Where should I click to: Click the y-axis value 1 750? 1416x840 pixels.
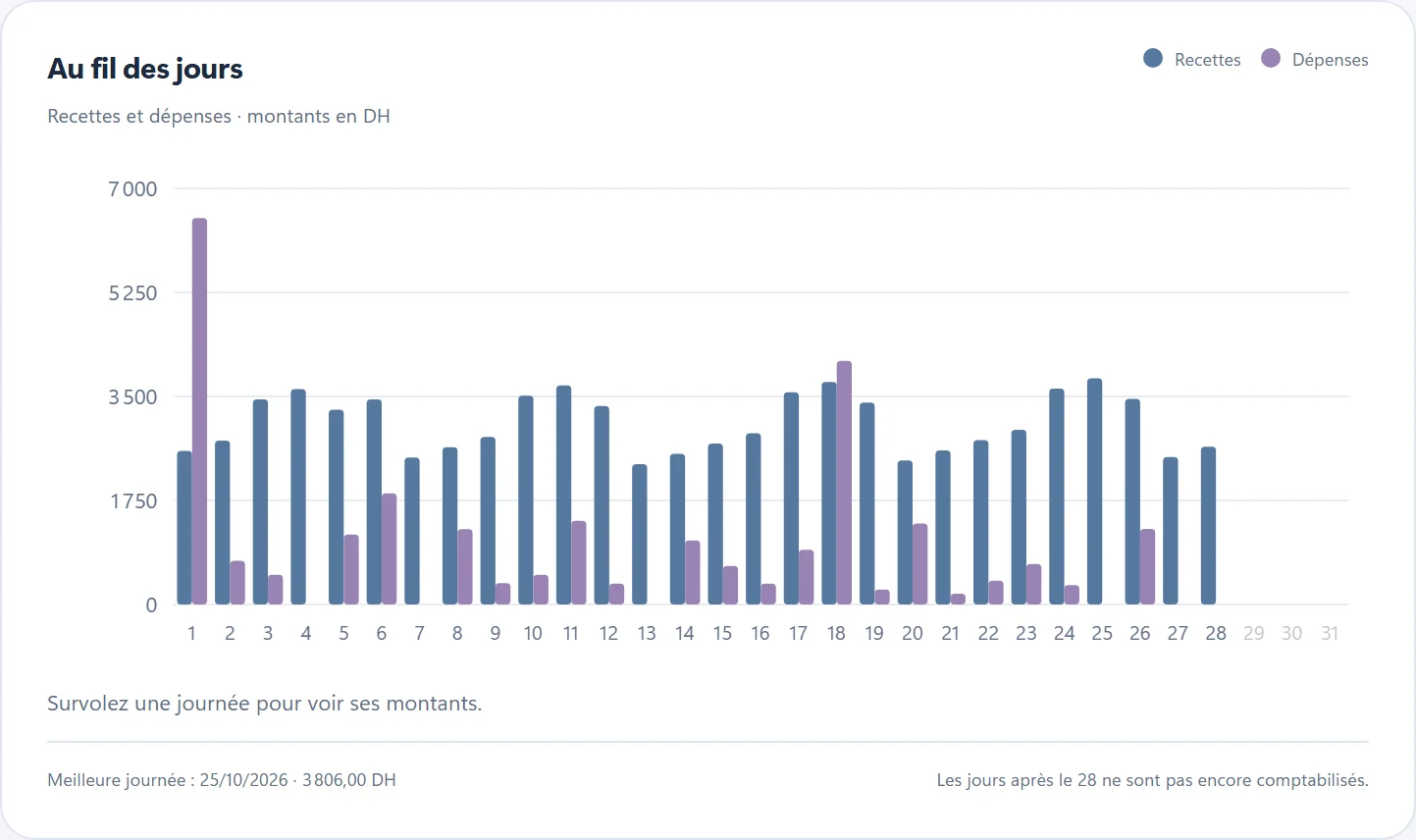[132, 500]
